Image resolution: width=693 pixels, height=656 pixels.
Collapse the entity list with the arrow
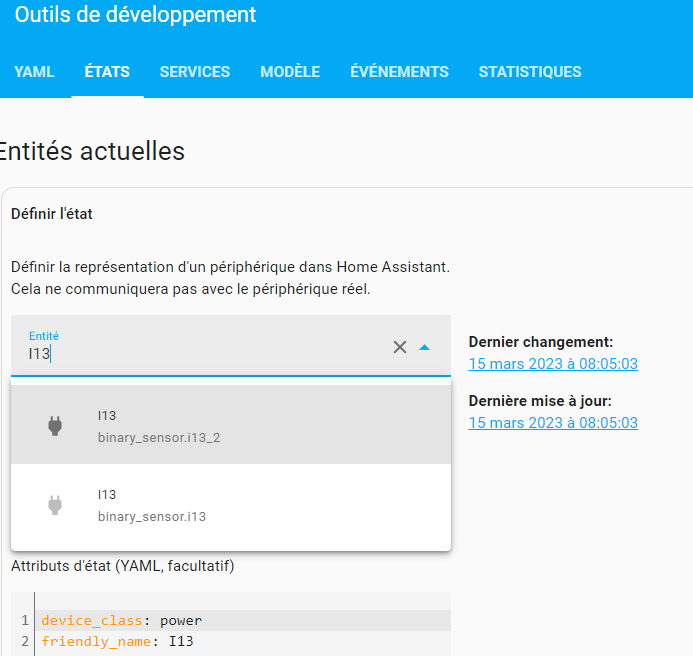coord(425,347)
